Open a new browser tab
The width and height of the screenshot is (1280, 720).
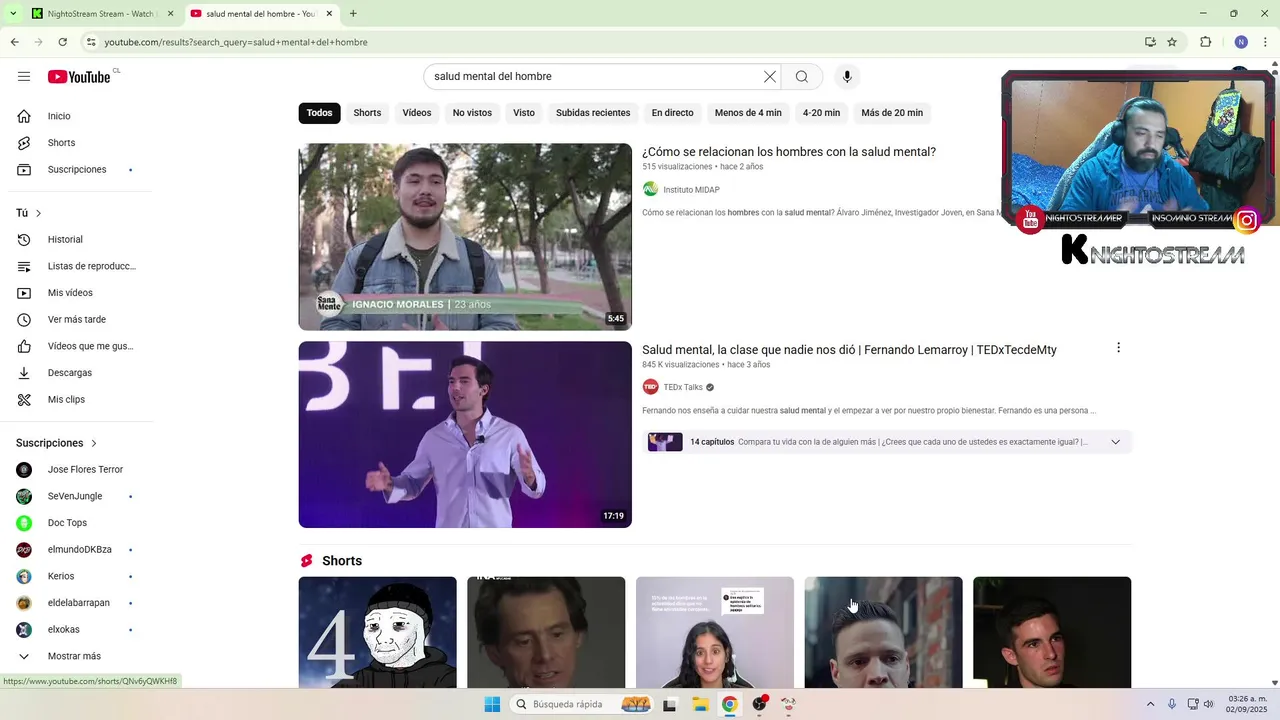[353, 14]
